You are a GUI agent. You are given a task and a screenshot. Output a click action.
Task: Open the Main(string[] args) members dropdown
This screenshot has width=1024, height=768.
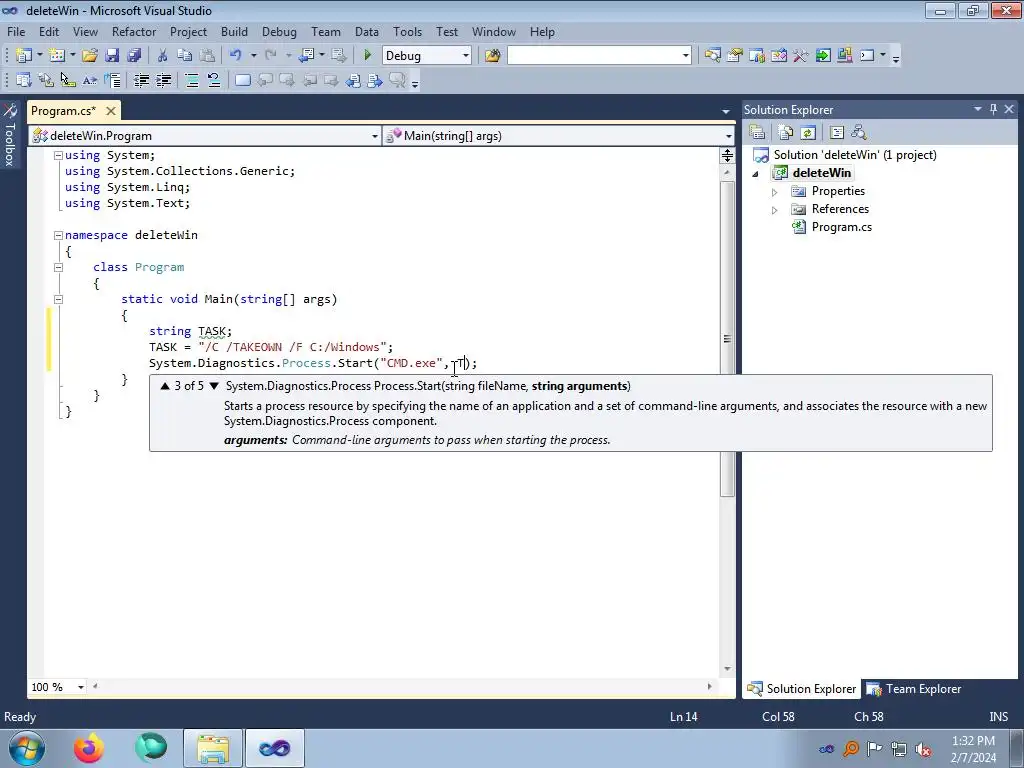point(728,136)
